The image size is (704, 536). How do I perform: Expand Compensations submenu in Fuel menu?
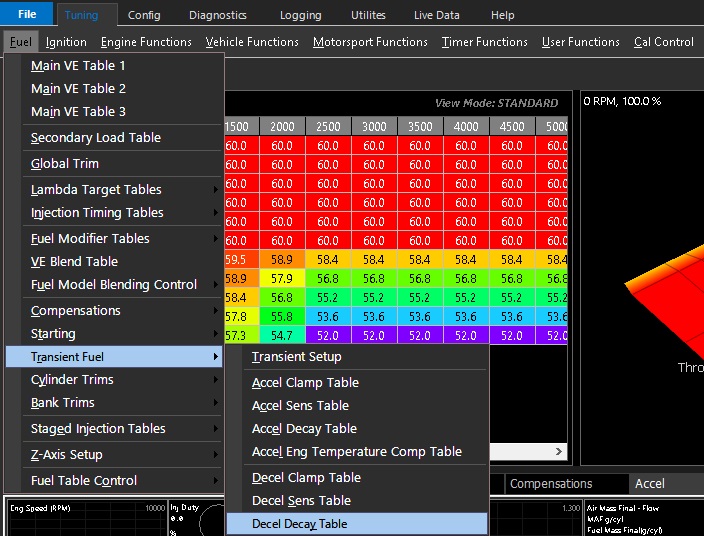point(114,311)
